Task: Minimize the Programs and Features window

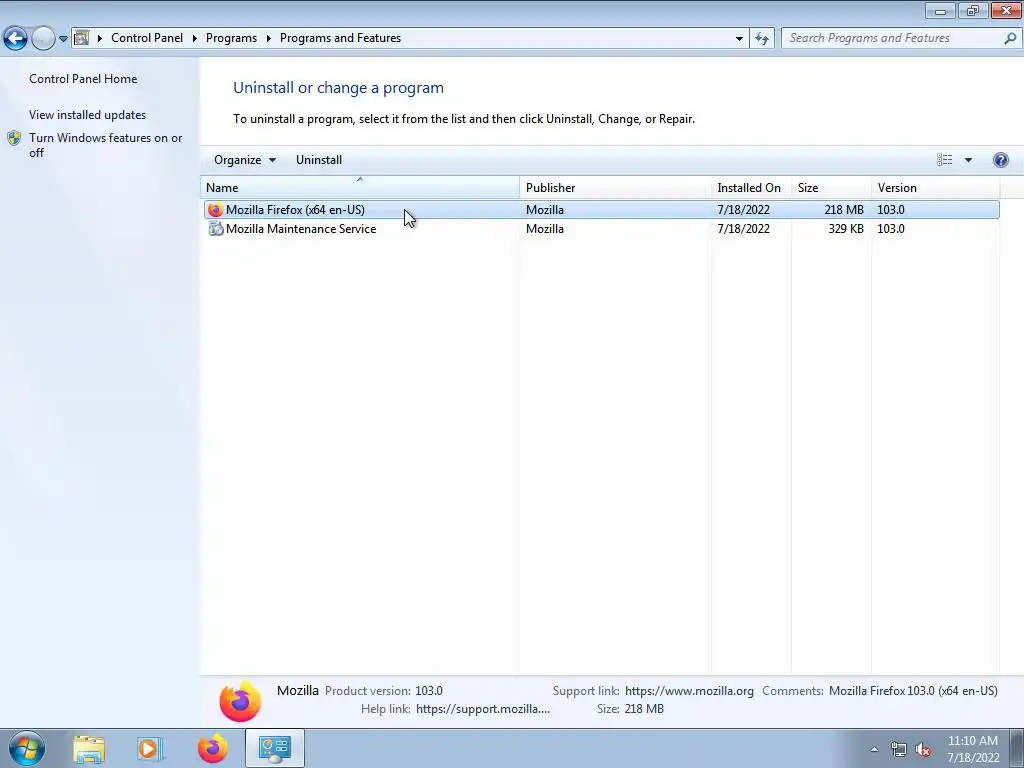Action: click(940, 10)
